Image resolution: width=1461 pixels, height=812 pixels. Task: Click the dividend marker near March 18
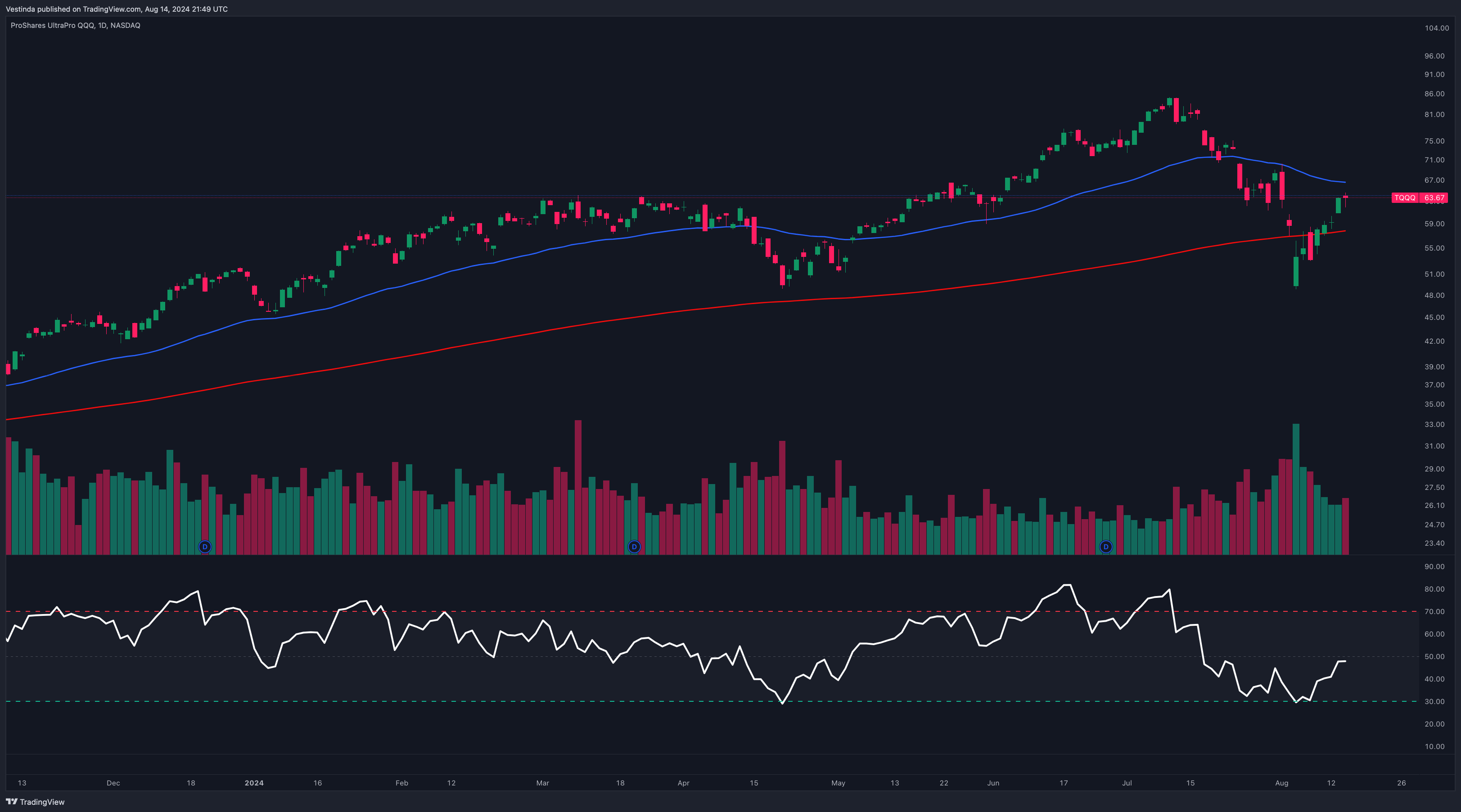click(634, 547)
